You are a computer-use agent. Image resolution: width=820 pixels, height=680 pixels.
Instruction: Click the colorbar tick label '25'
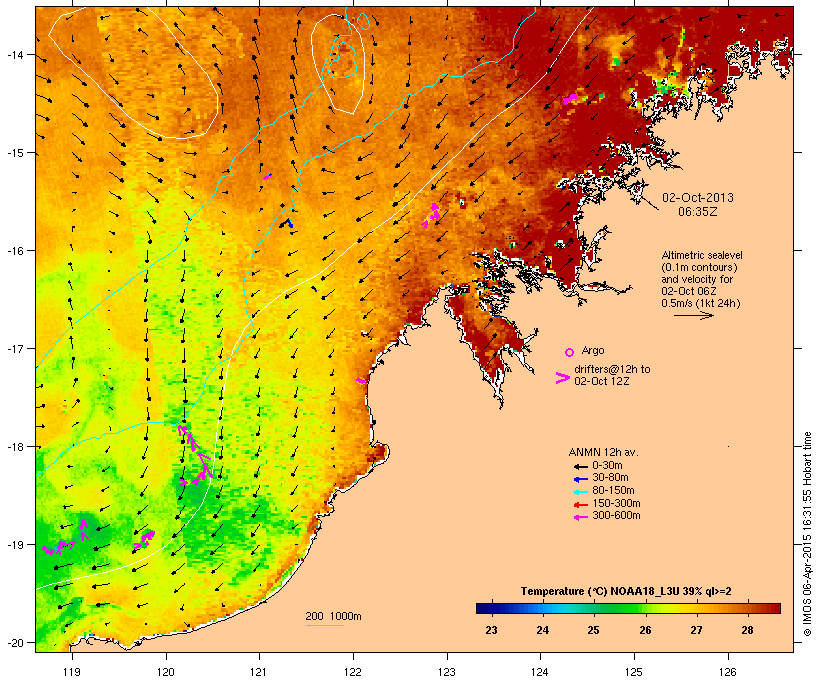(593, 630)
